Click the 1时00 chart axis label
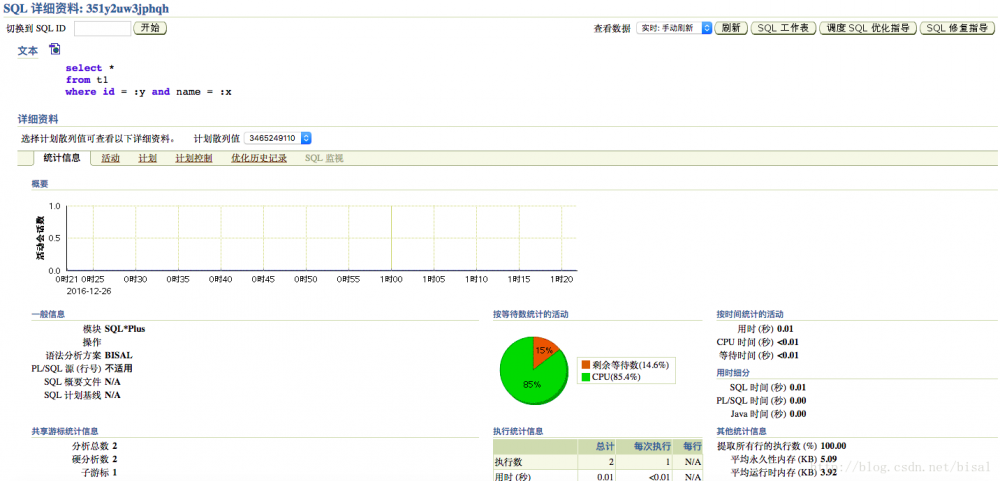The image size is (1000, 481). 391,279
